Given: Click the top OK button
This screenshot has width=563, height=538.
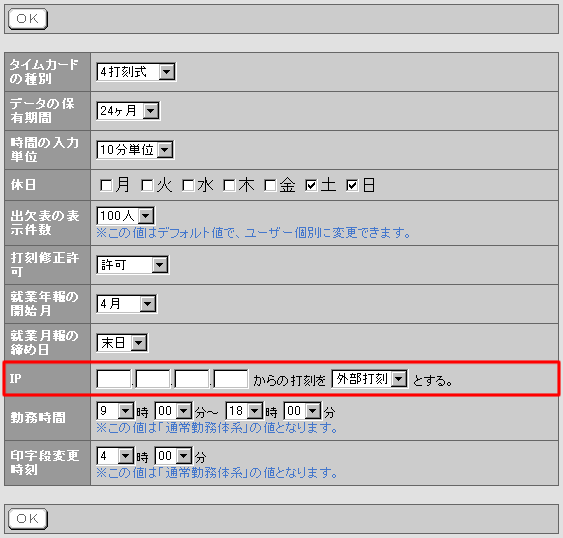Looking at the screenshot, I should 28,19.
